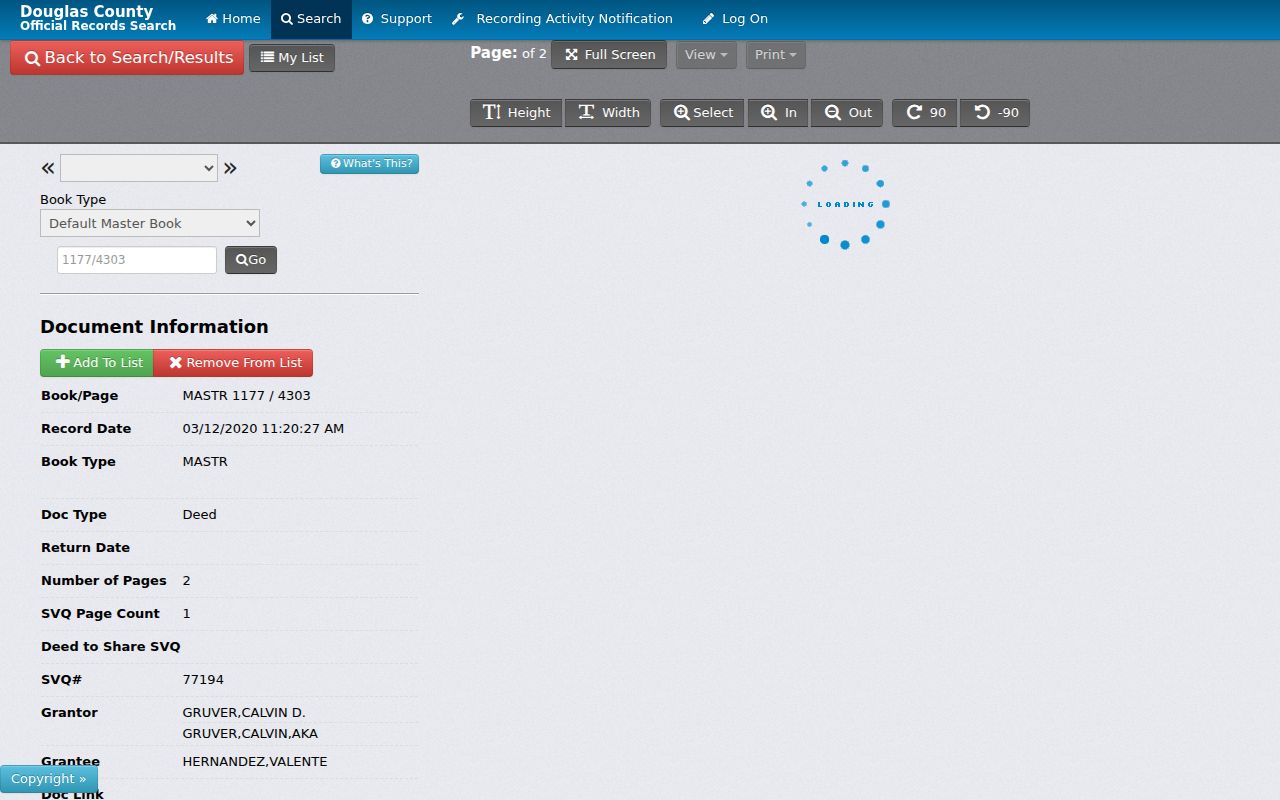The width and height of the screenshot is (1280, 800).
Task: Rotate document -90 degrees counterclockwise
Action: coord(995,113)
